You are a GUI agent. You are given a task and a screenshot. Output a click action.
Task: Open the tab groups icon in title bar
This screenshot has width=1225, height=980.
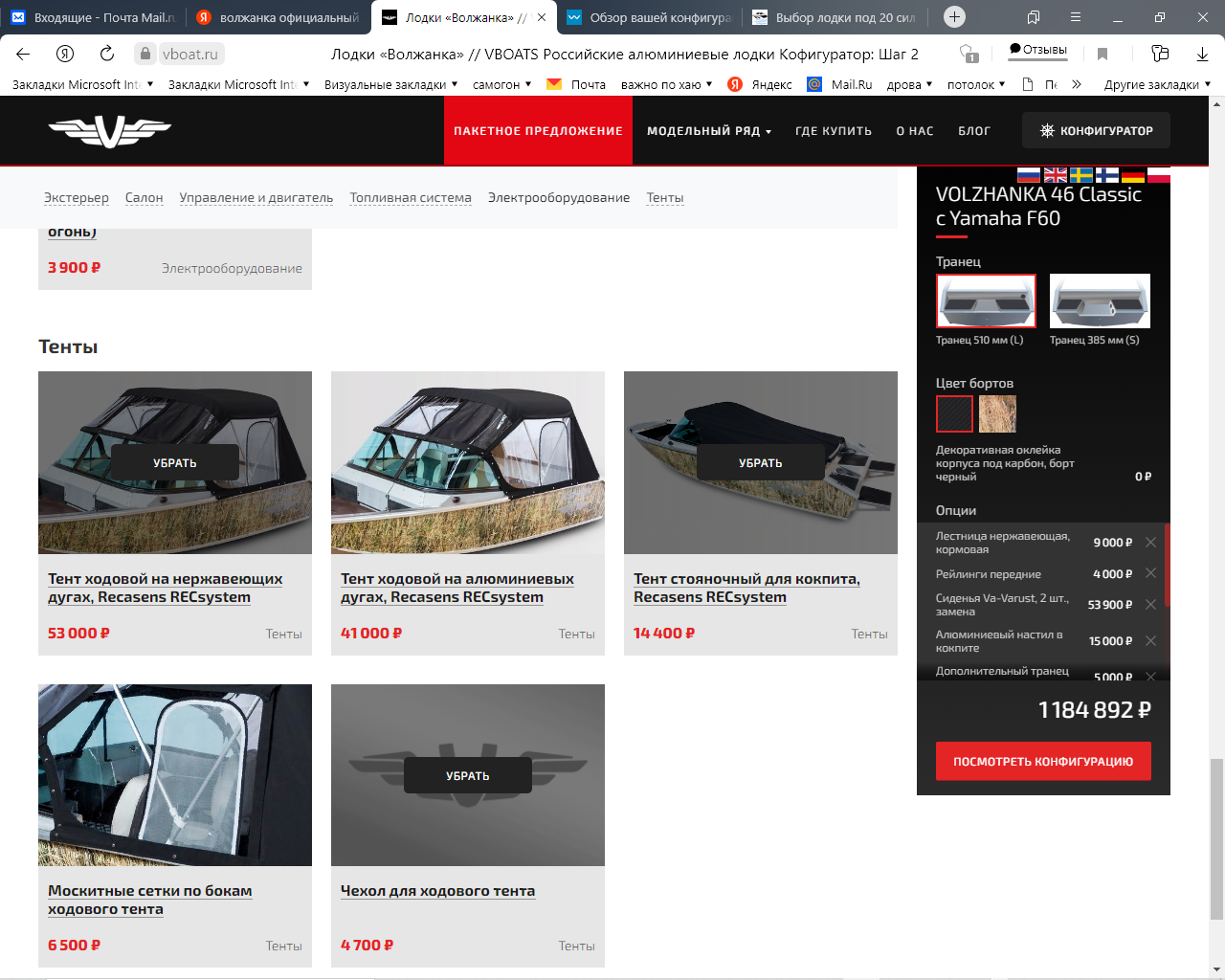click(1034, 17)
